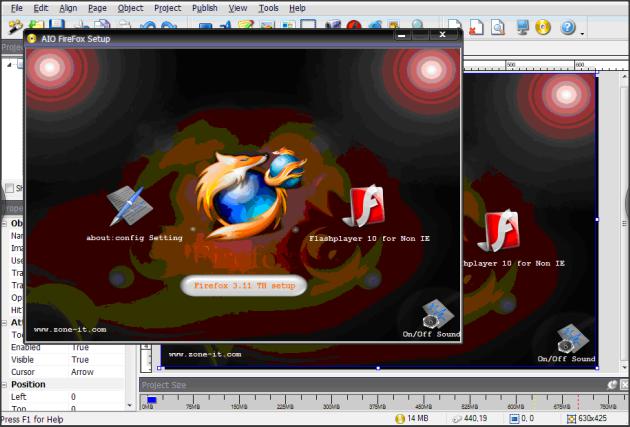This screenshot has width=630, height=427.
Task: Click the AIO FireFox Setup title bar disc icon
Action: point(32,39)
